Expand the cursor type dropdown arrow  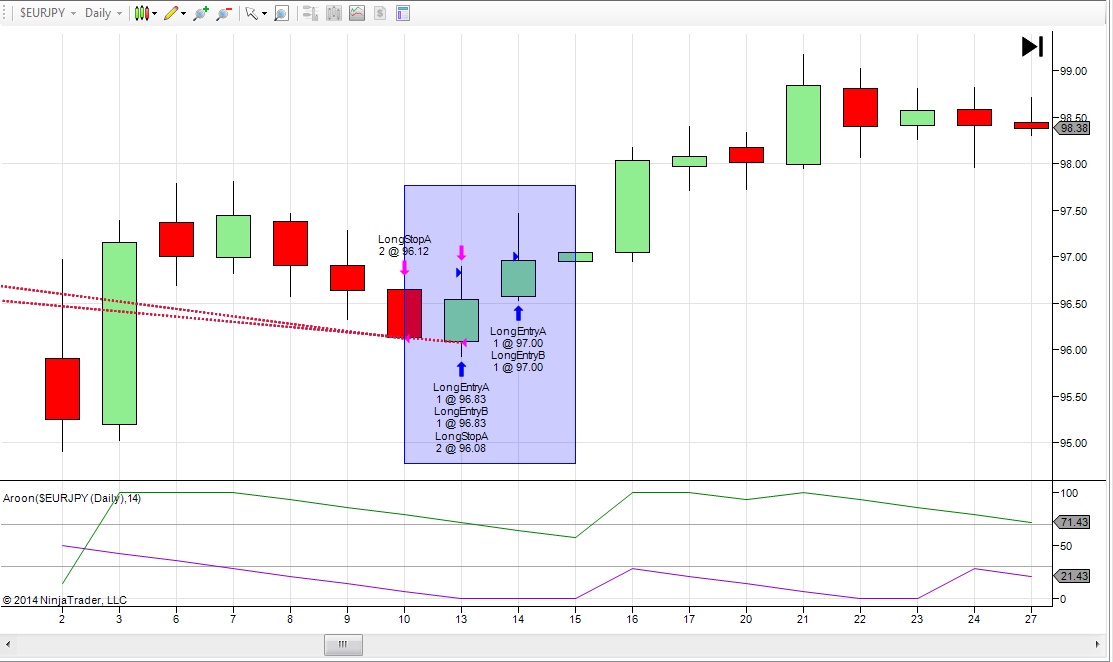click(x=264, y=13)
